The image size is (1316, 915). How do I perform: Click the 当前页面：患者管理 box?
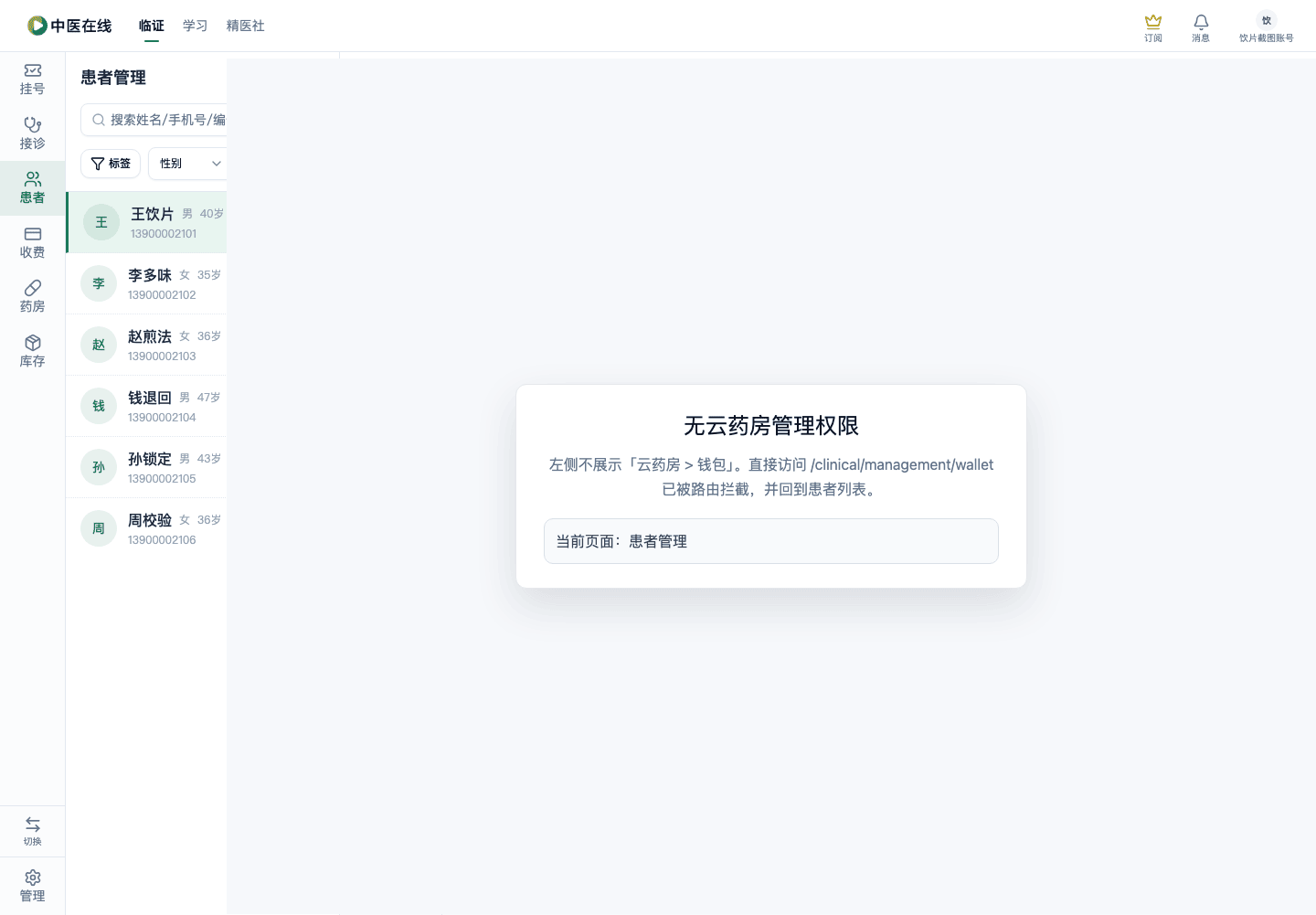[771, 541]
